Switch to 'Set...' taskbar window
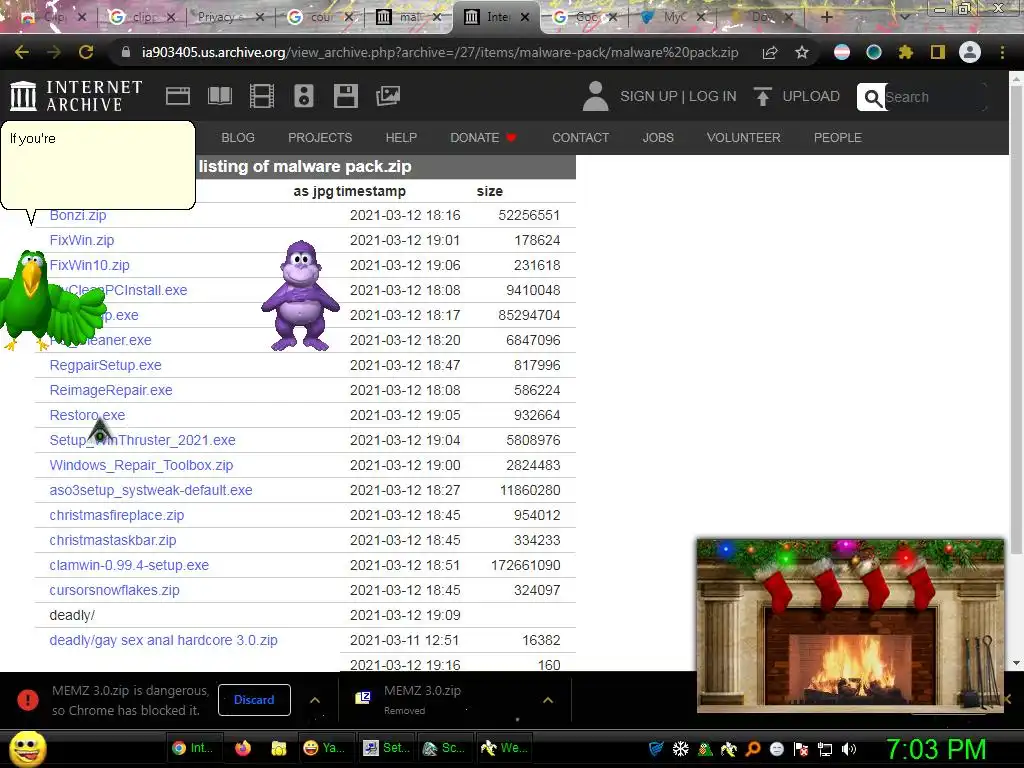This screenshot has width=1024, height=768. tap(387, 748)
